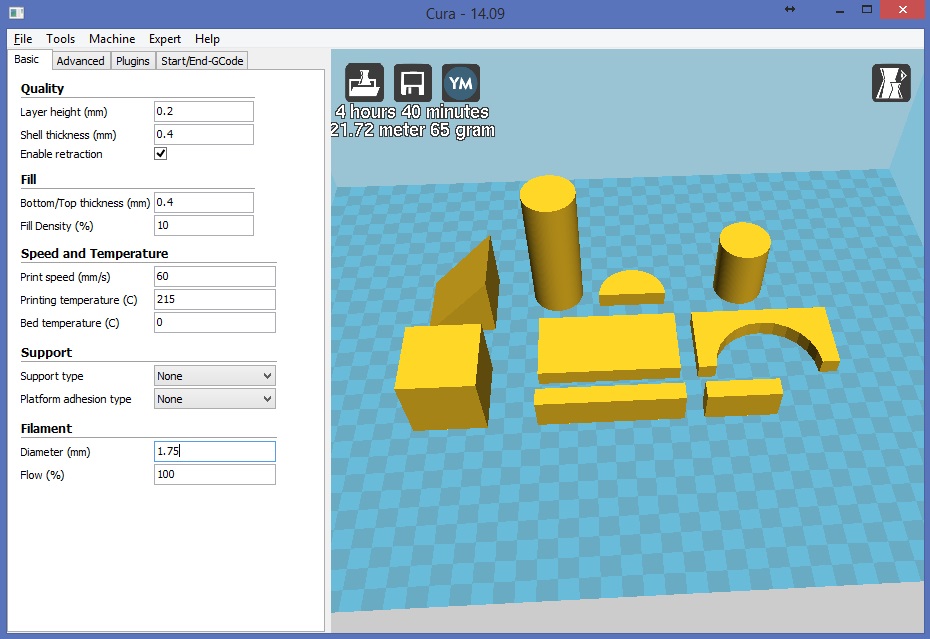Click the Cura app icon in title bar
This screenshot has height=639, width=930.
(x=17, y=12)
